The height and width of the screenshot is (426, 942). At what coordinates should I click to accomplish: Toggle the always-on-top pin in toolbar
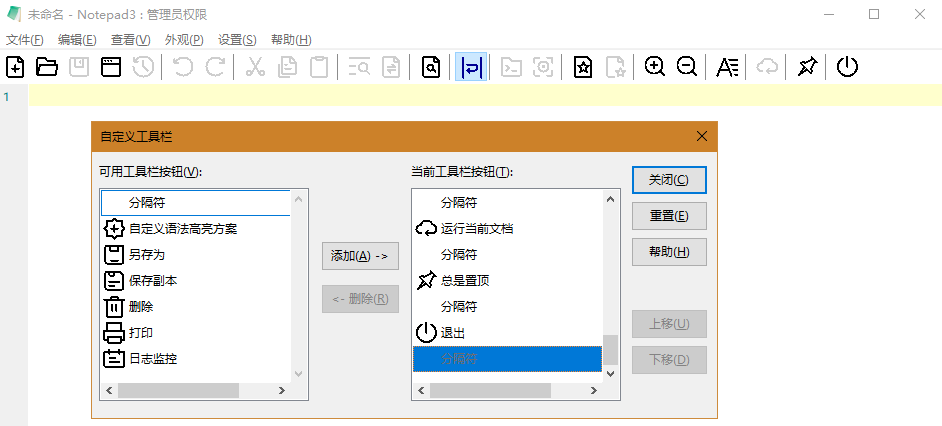(807, 67)
